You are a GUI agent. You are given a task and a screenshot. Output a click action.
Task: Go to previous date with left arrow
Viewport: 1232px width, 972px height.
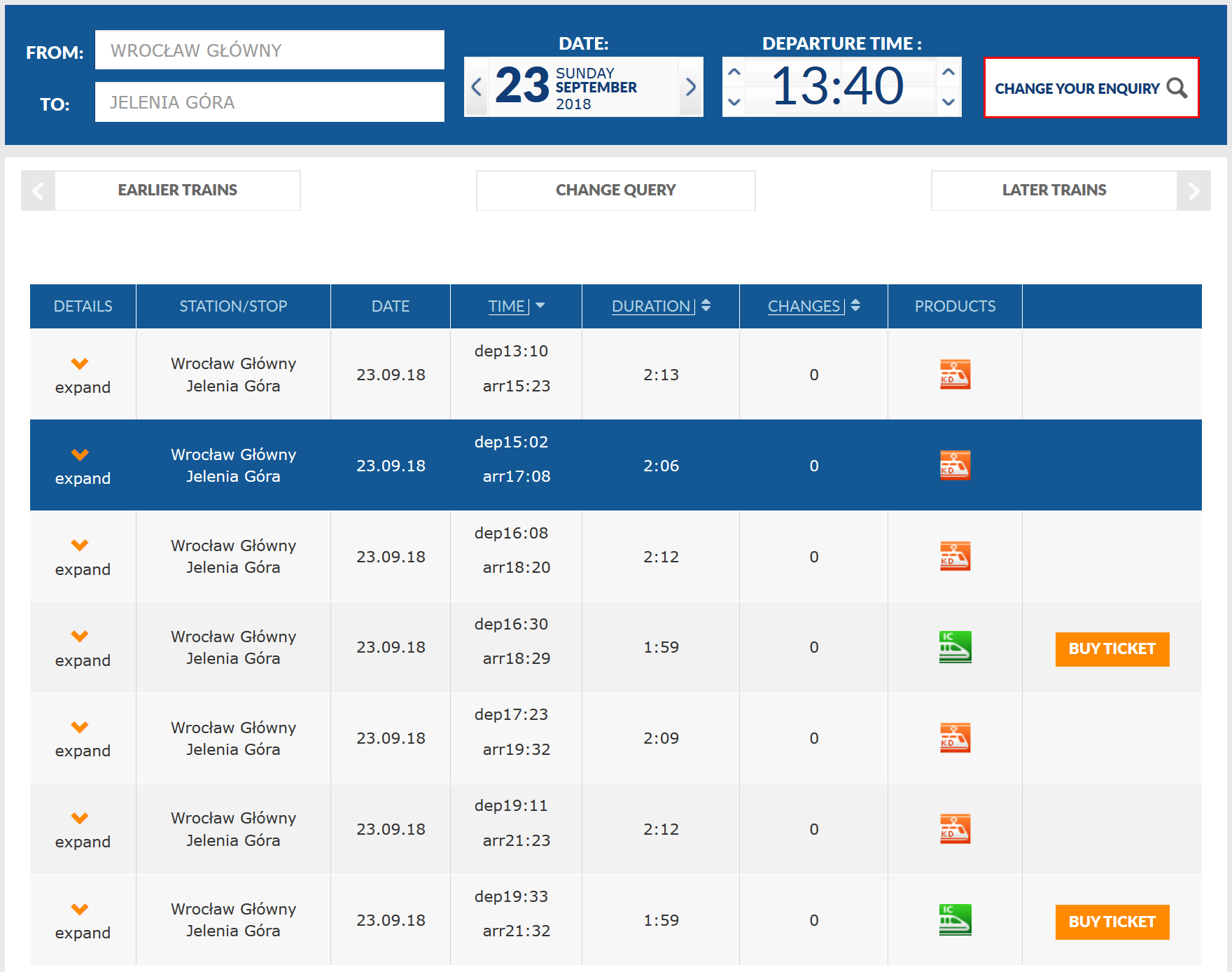(477, 87)
